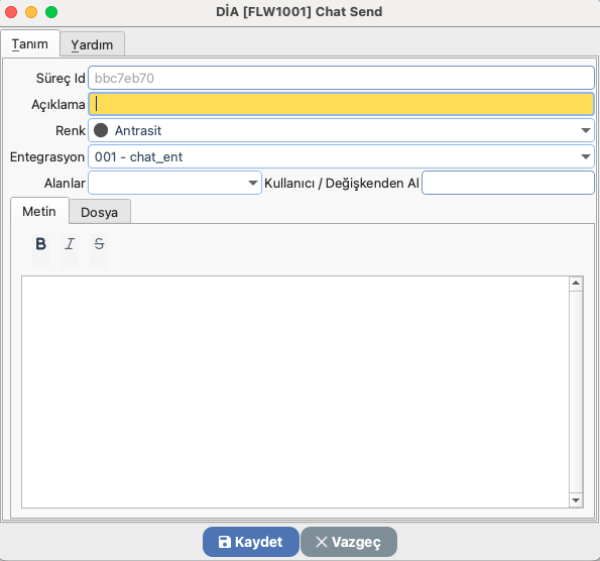Open the Alanlar combo box
Viewport: 600px width, 561px height.
253,183
